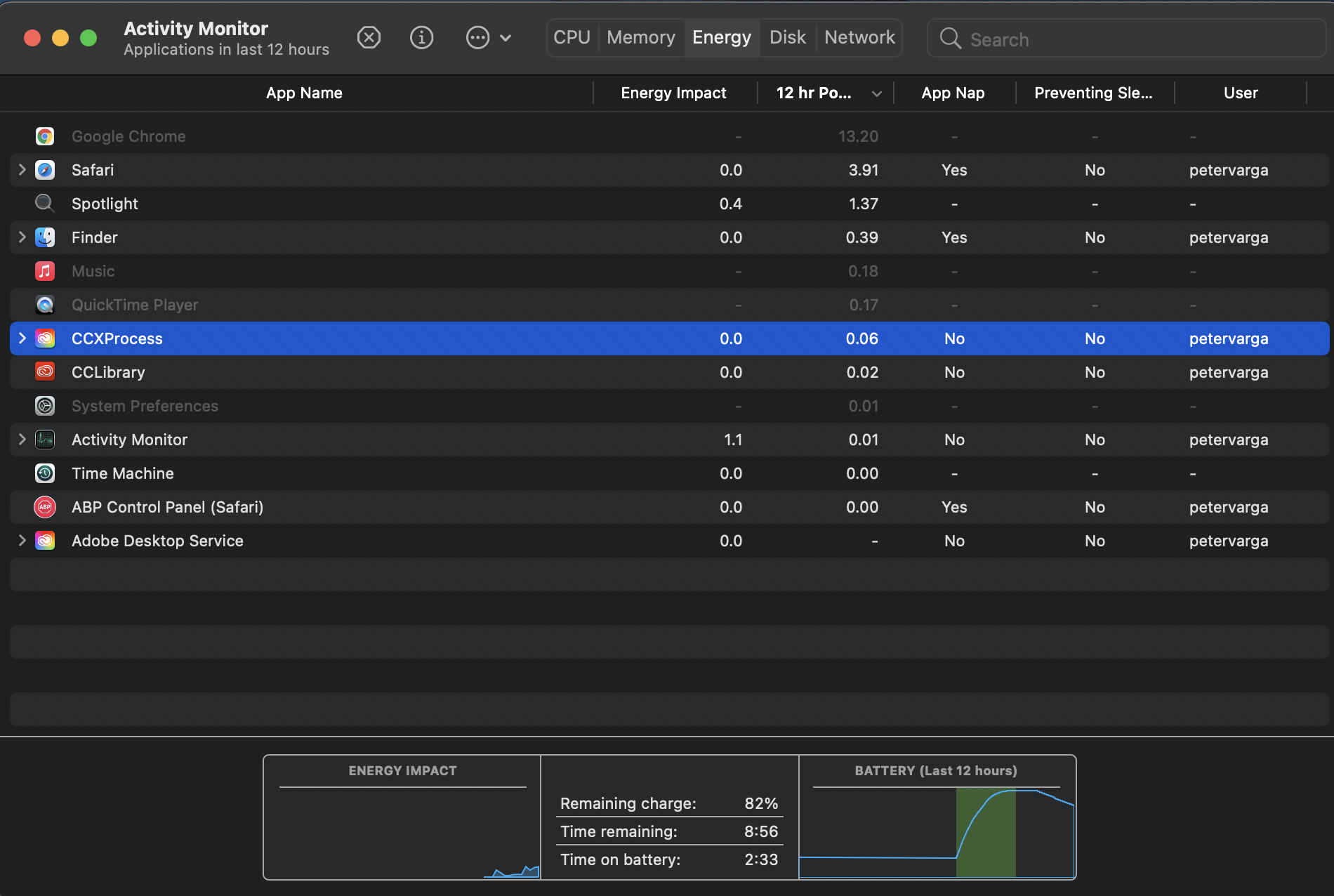Sort by App Name column header
Screen dimensions: 1334x896
point(304,93)
